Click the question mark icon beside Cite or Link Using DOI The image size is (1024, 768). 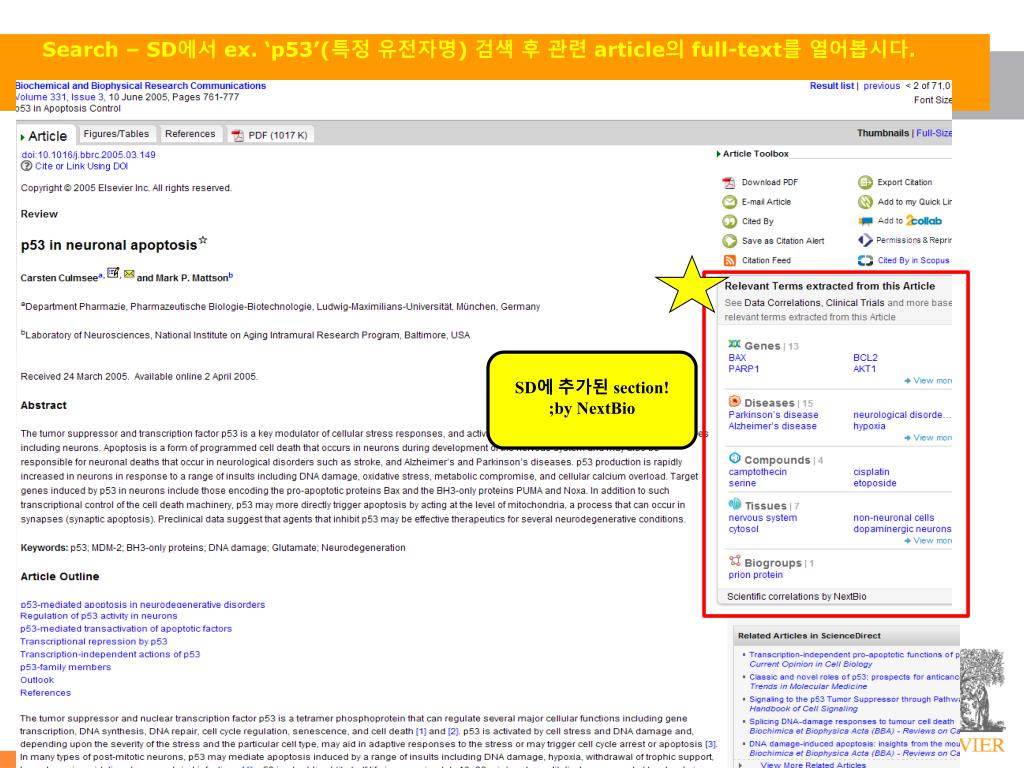coord(26,166)
